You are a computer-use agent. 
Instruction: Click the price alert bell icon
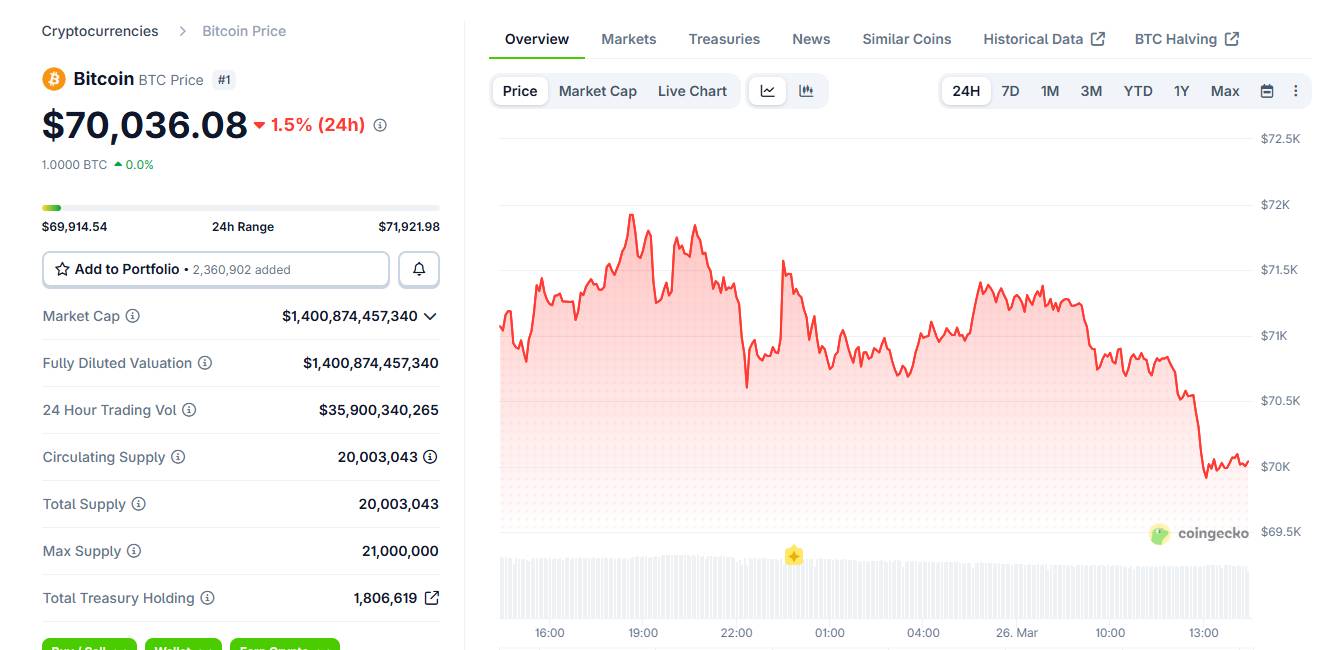[x=419, y=269]
